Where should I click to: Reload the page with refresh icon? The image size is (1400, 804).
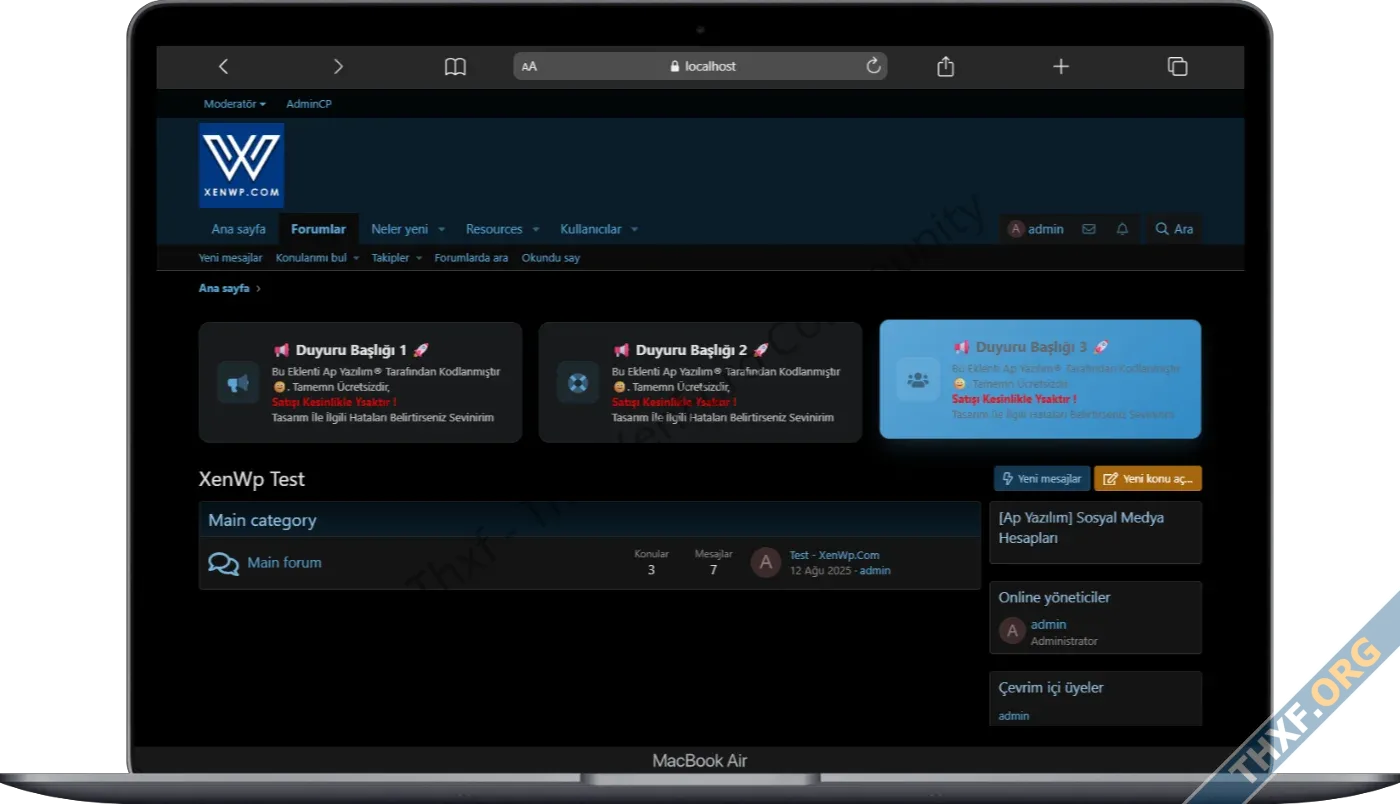(873, 66)
